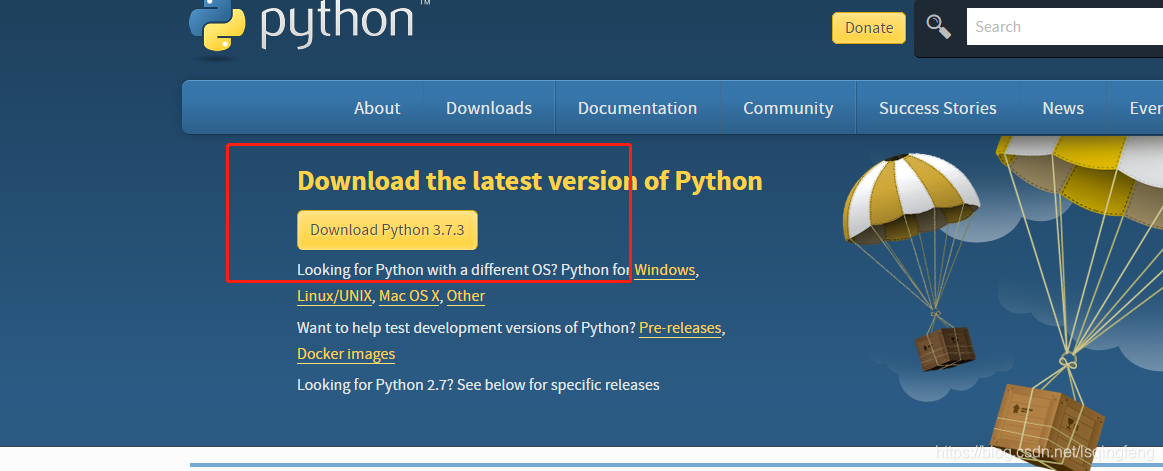Open the About menu
Image resolution: width=1163 pixels, height=471 pixels.
(377, 108)
